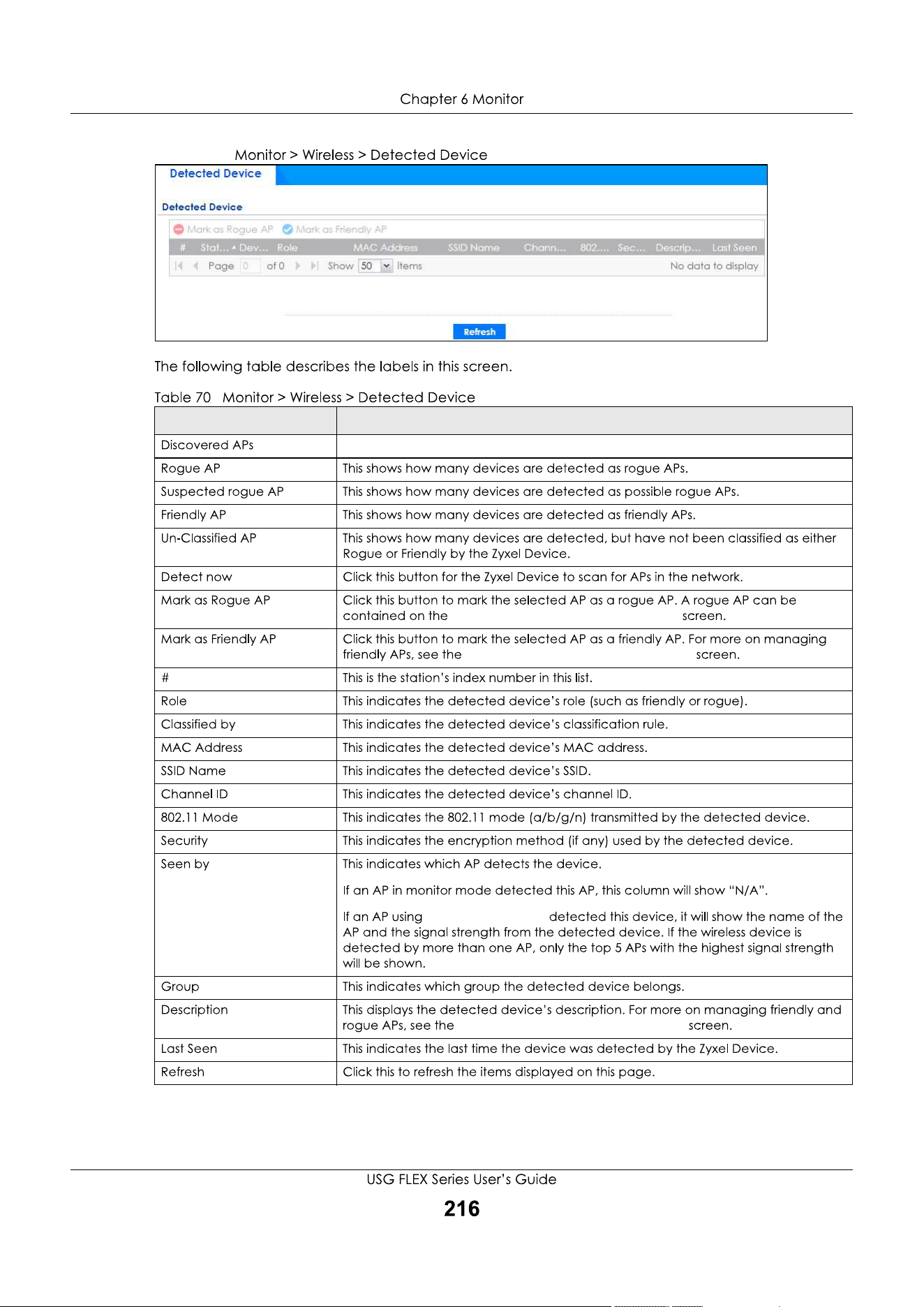Click the blue Refresh button
Screen dimensions: 924x1307
point(479,332)
